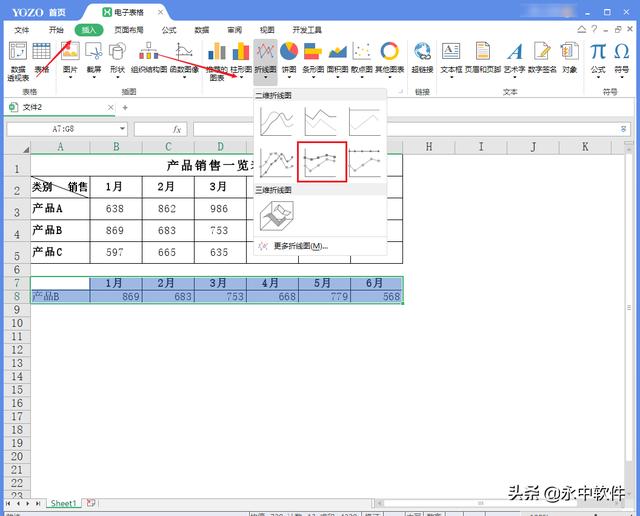Switch to the 页面布局 ribbon tab
This screenshot has width=640, height=516.
point(128,30)
